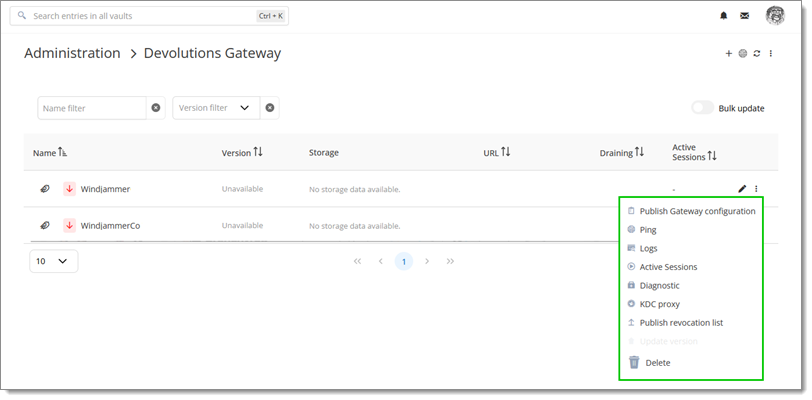812x400 pixels.
Task: Go to the next page
Action: coord(427,261)
